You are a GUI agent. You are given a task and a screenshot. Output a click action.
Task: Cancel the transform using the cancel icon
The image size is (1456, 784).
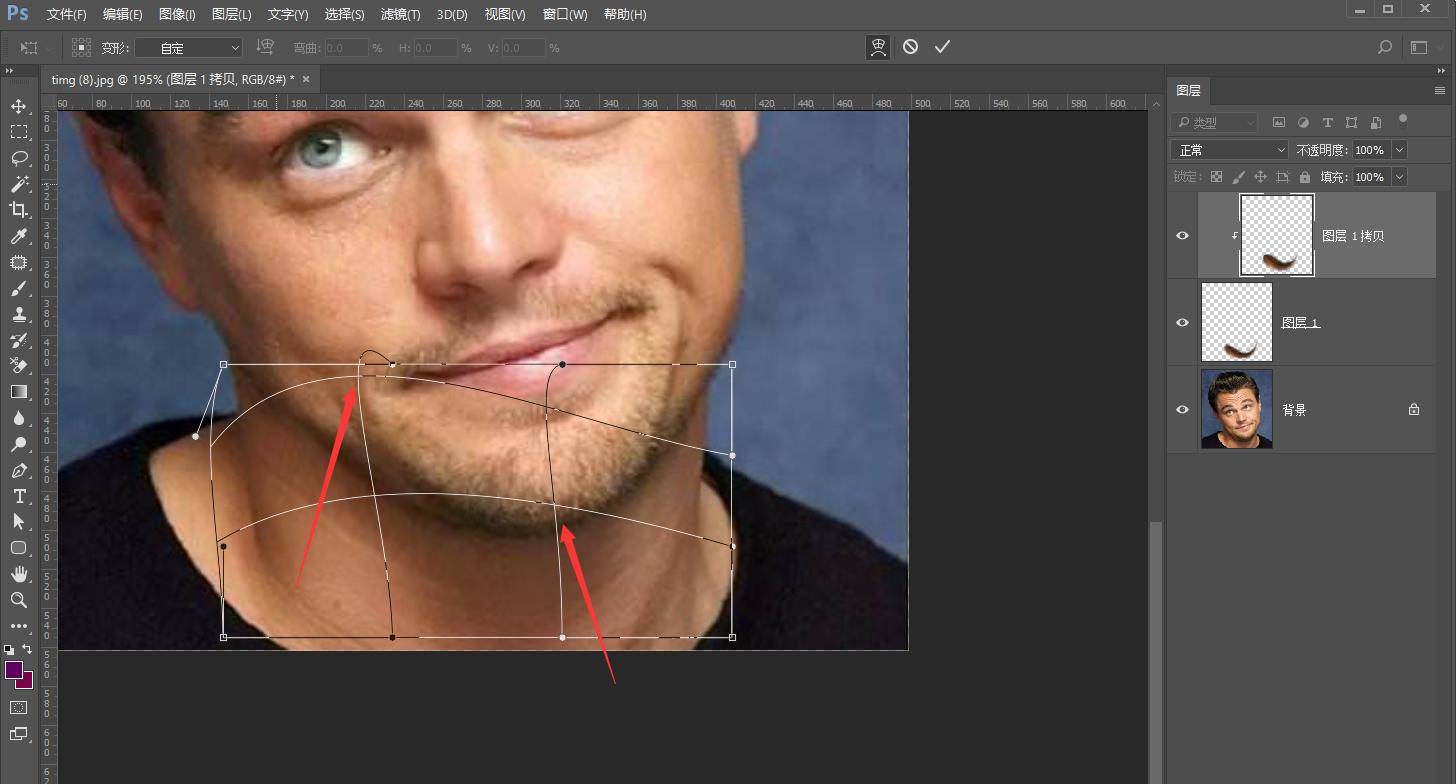pyautogui.click(x=910, y=47)
